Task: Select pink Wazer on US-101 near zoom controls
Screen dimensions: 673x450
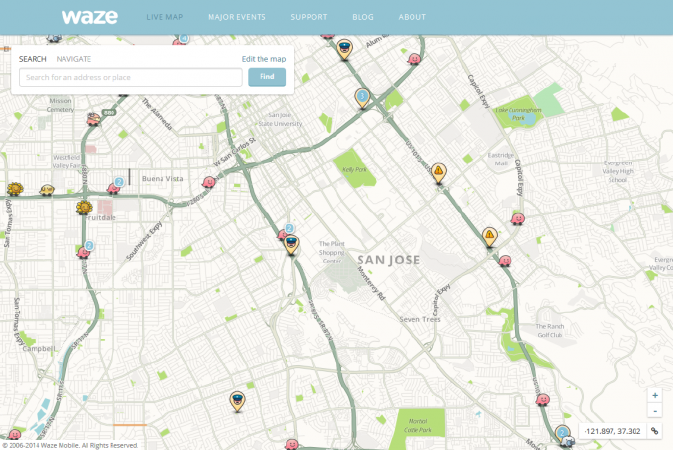Action: pos(543,400)
